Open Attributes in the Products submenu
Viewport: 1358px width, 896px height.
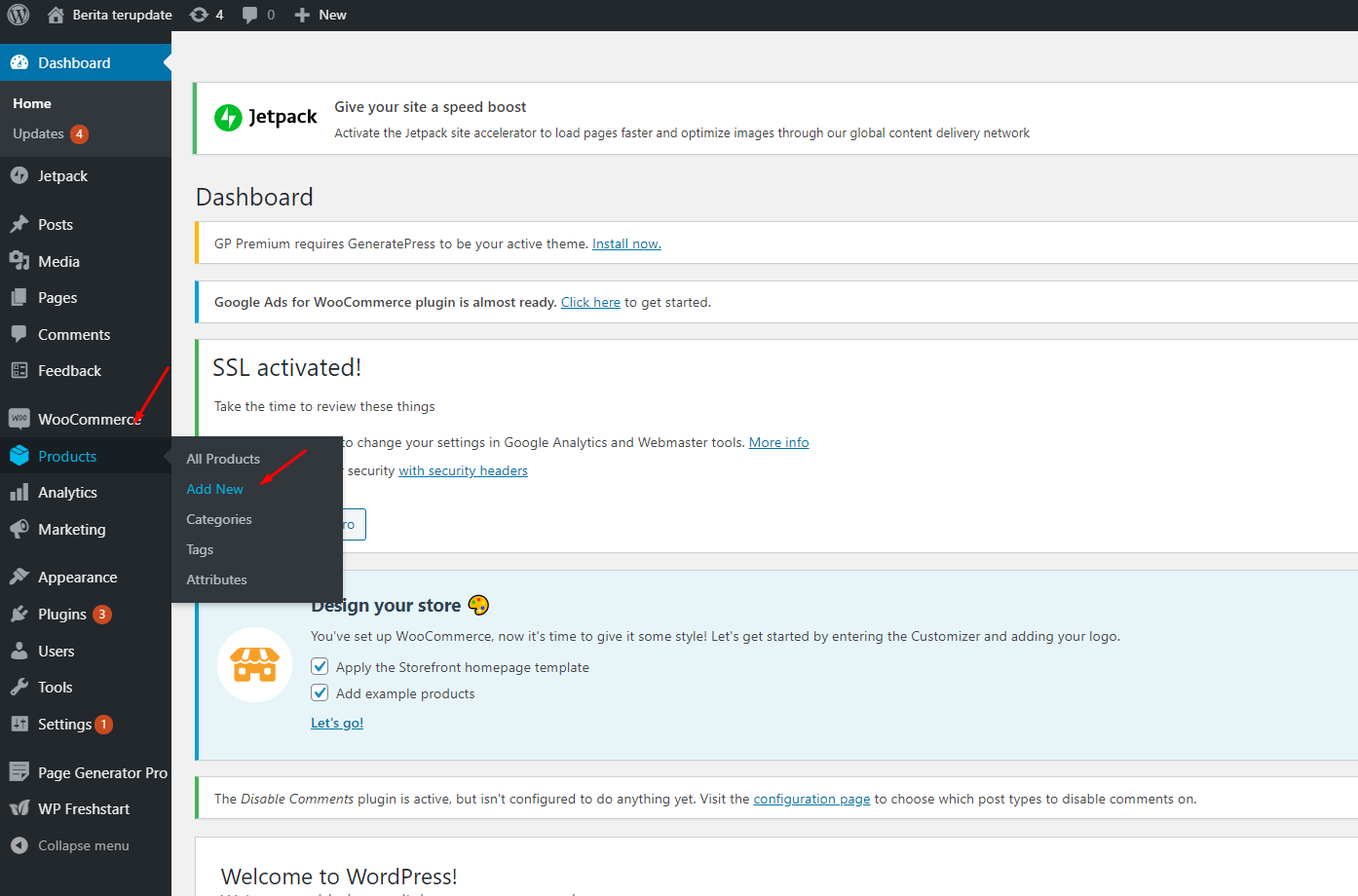pyautogui.click(x=216, y=579)
